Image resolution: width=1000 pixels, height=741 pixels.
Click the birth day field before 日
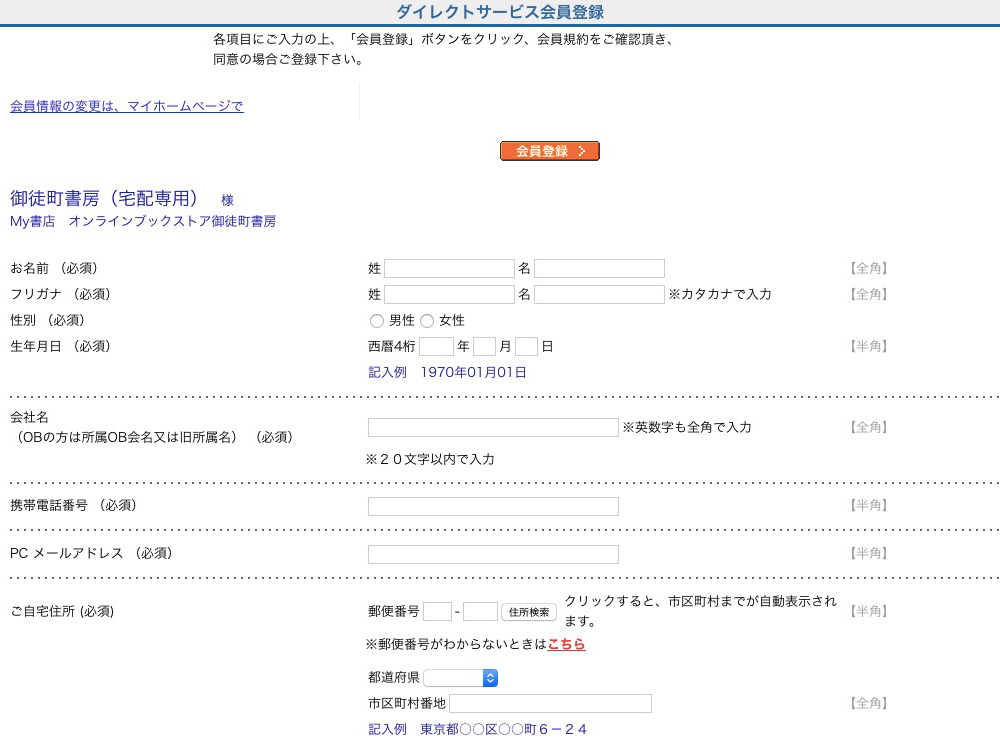coord(526,347)
